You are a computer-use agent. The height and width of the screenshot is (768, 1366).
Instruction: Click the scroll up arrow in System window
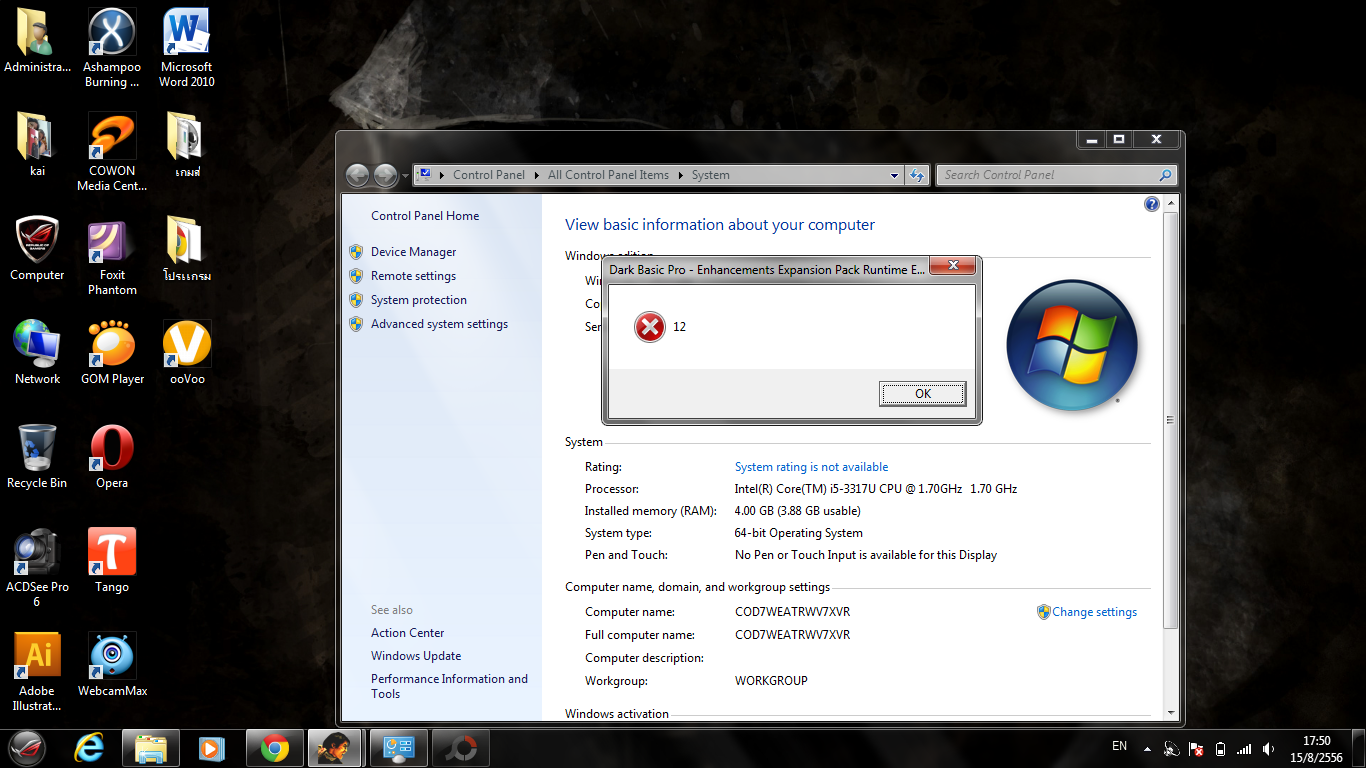1172,203
